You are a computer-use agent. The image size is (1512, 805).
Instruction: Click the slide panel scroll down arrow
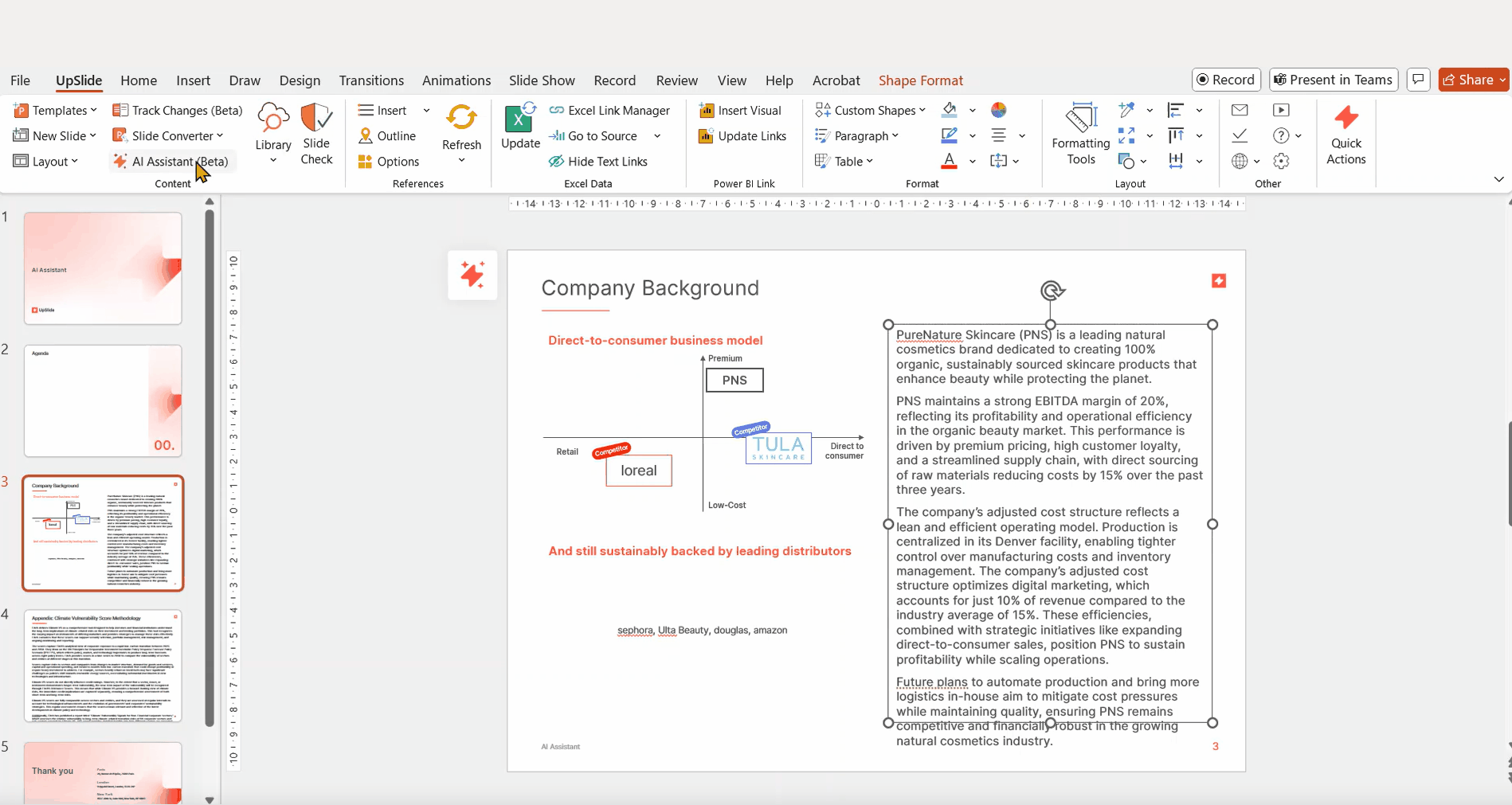210,799
